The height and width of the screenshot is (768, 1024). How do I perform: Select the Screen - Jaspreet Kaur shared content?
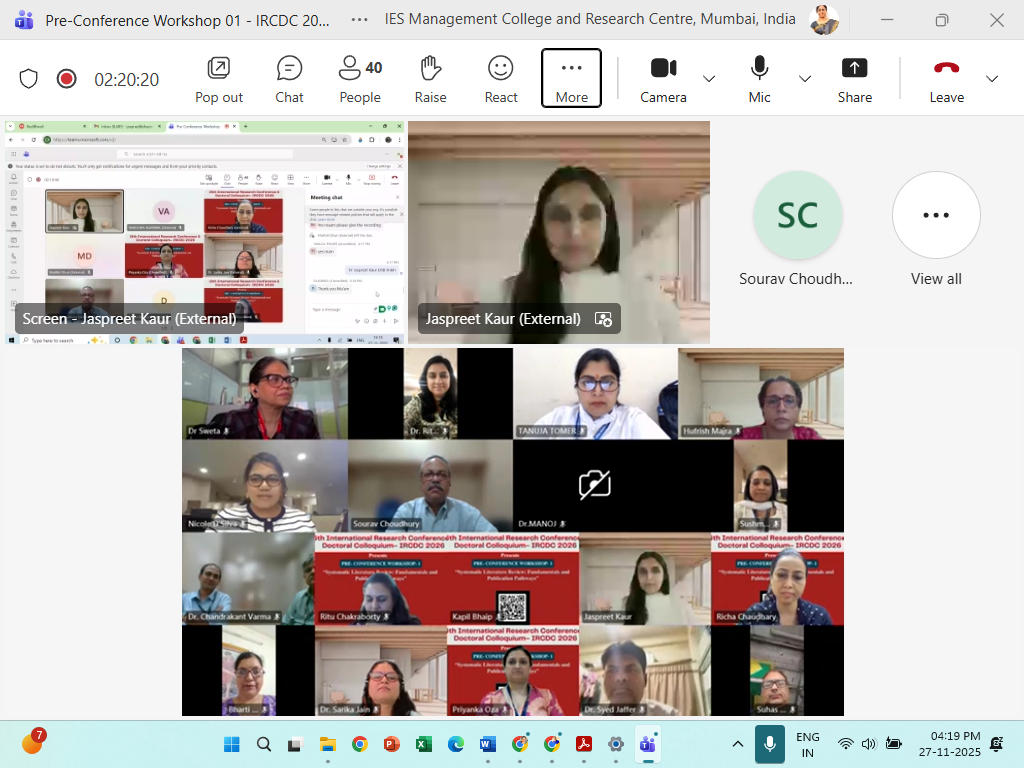[204, 232]
